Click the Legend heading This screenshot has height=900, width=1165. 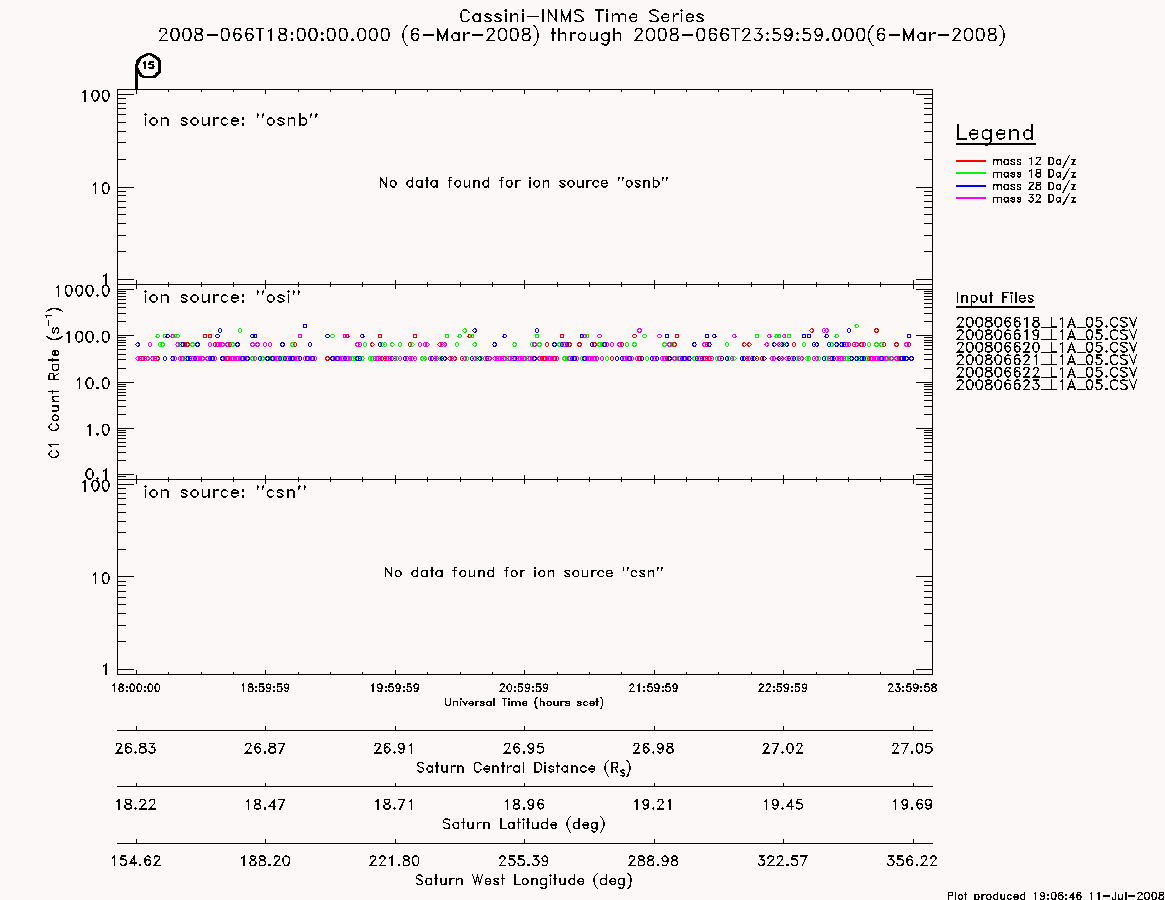pyautogui.click(x=995, y=134)
